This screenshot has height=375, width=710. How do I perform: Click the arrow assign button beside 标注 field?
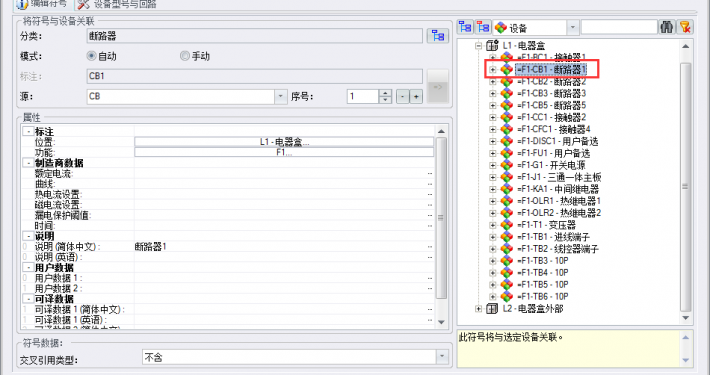pyautogui.click(x=438, y=87)
